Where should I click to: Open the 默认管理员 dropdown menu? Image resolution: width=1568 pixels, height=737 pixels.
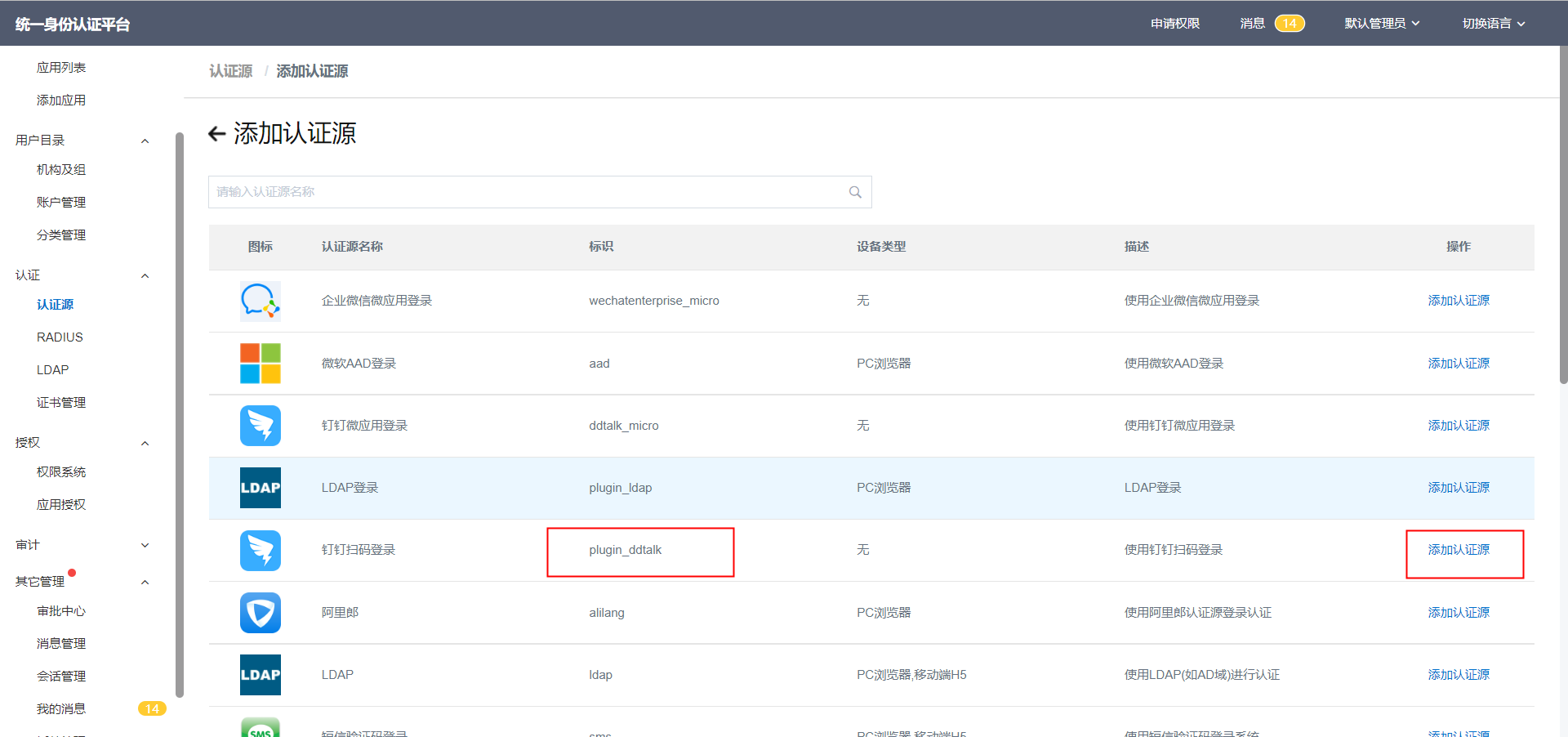1382,24
